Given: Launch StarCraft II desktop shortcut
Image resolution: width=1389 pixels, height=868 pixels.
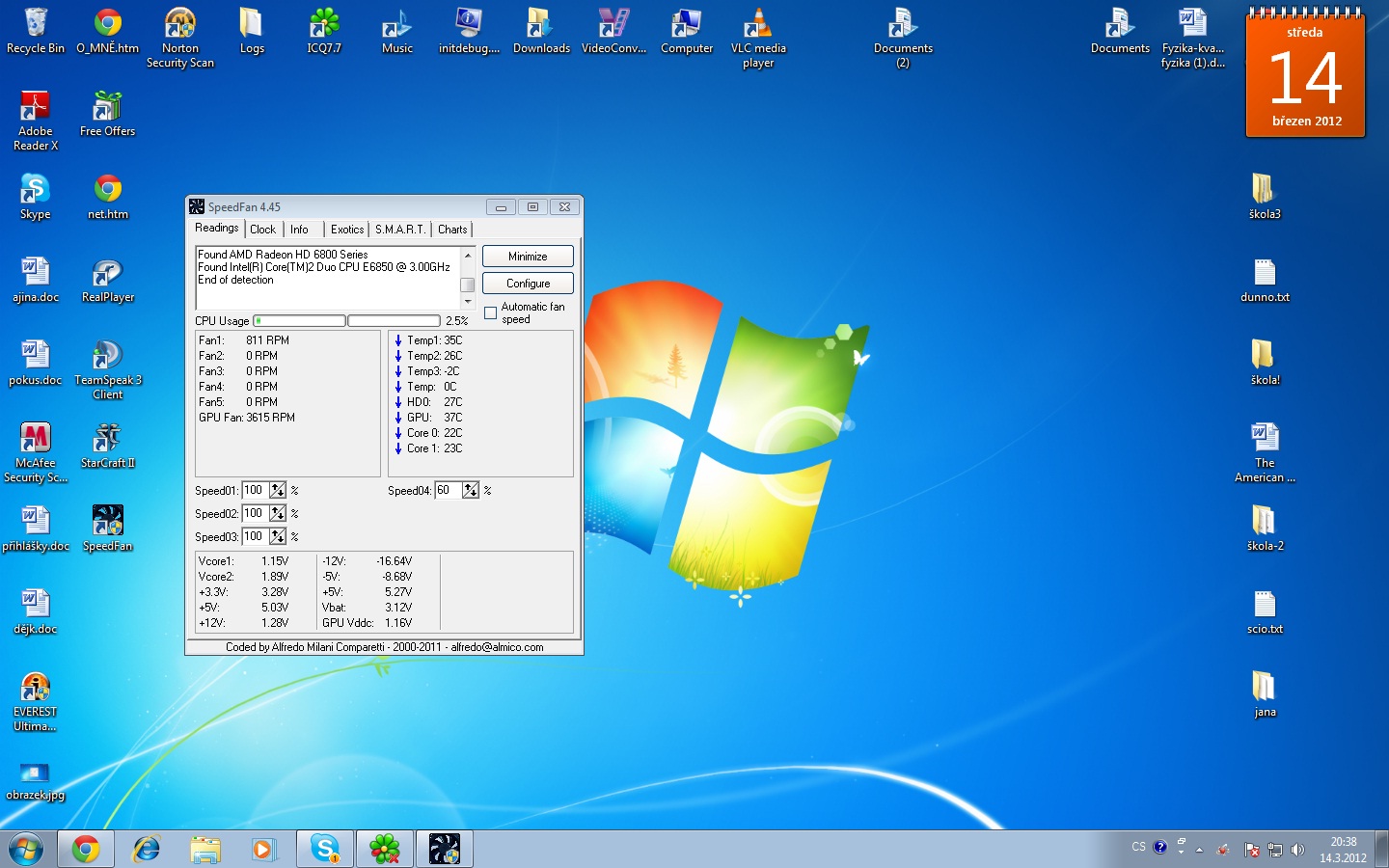Looking at the screenshot, I should tap(108, 446).
